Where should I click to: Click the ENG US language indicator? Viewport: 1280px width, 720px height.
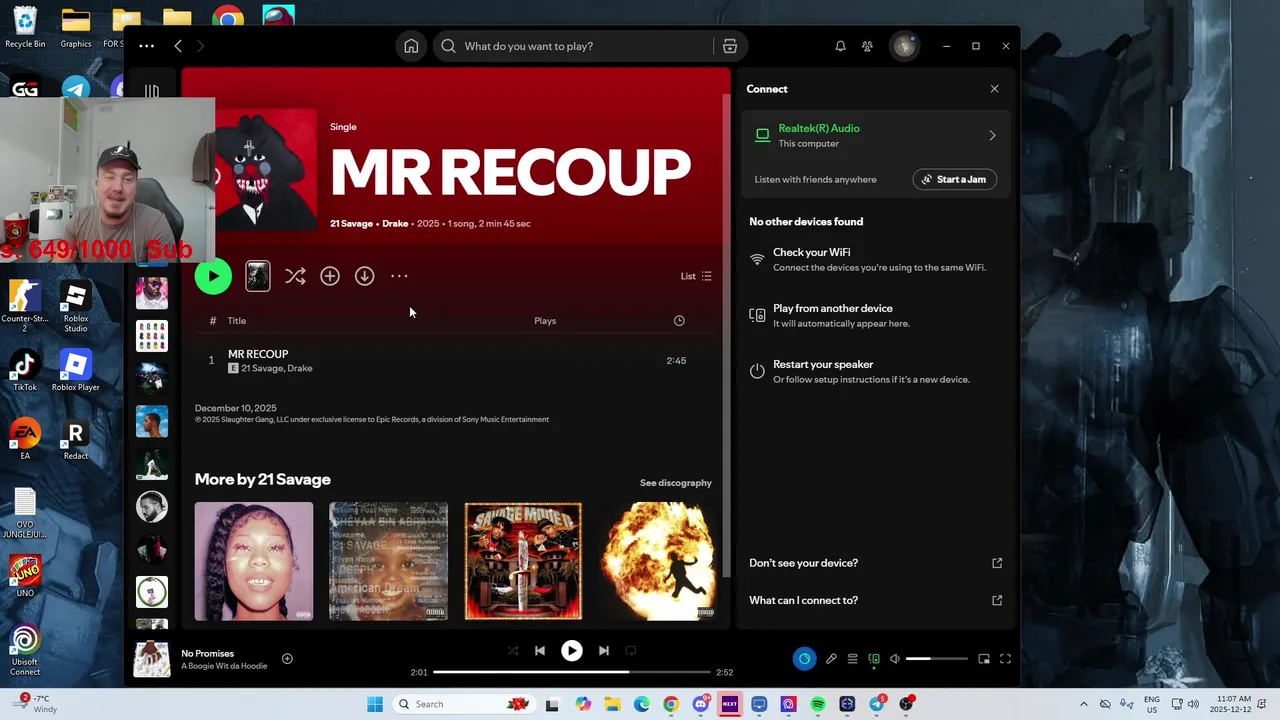(x=1151, y=704)
